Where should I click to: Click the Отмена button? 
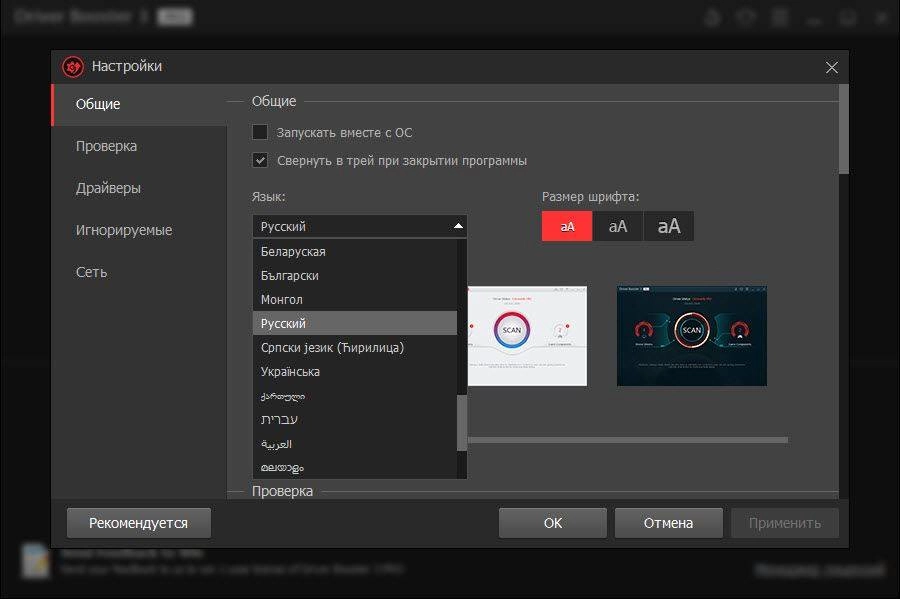click(x=669, y=523)
